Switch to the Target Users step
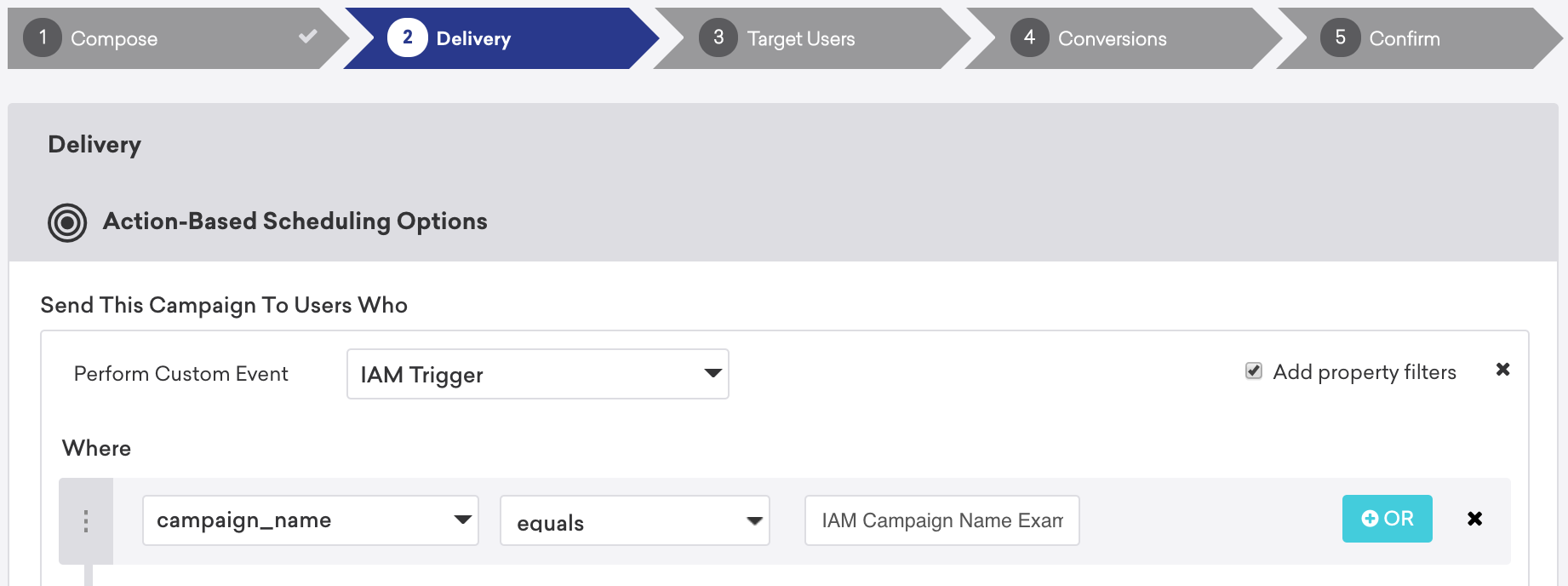The height and width of the screenshot is (586, 1568). (x=800, y=39)
